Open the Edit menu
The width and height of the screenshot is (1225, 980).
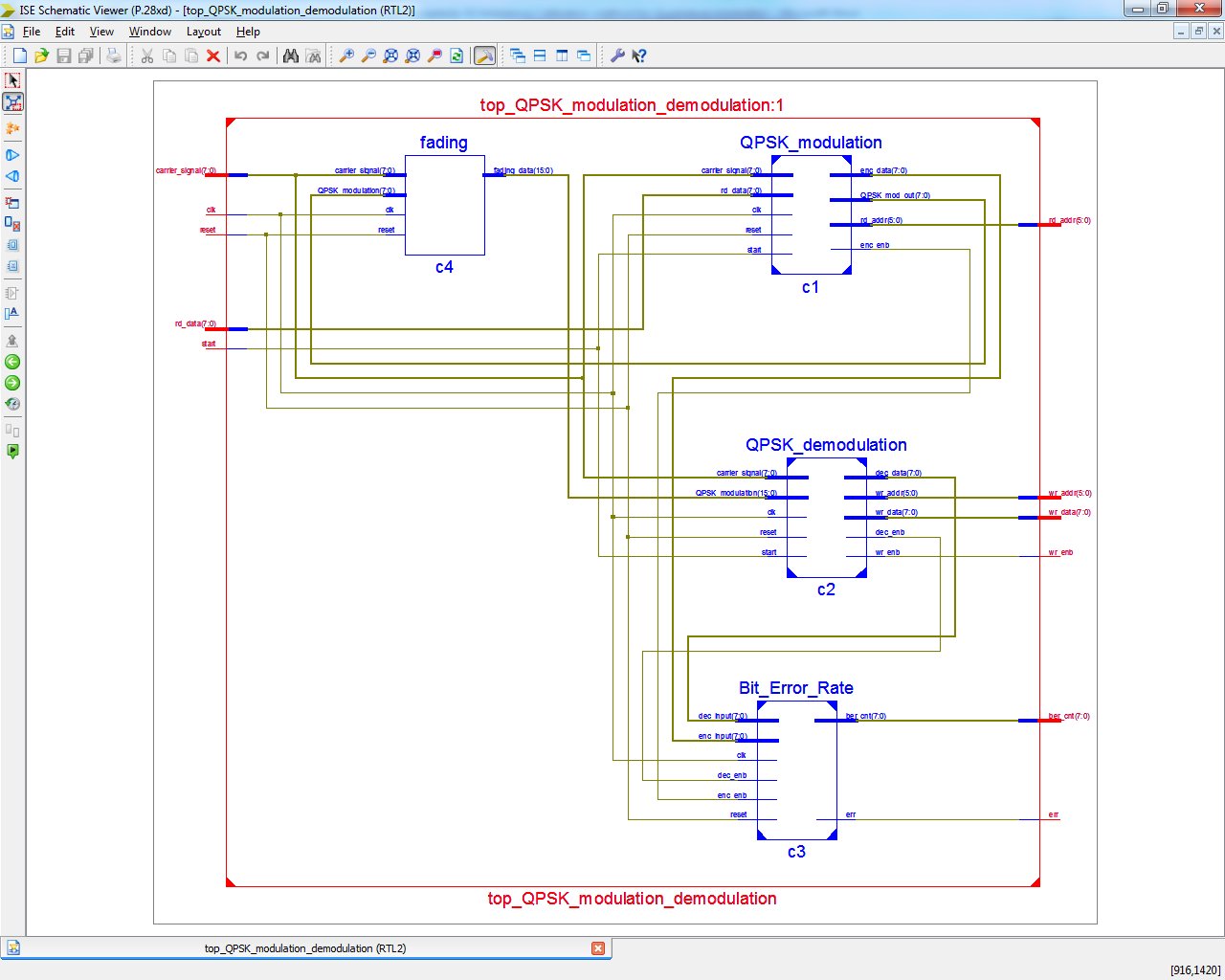pyautogui.click(x=65, y=32)
